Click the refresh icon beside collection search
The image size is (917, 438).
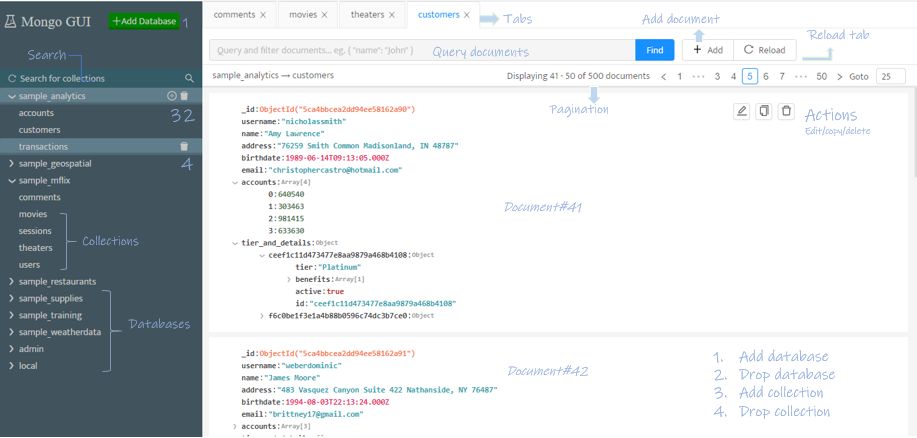click(12, 78)
